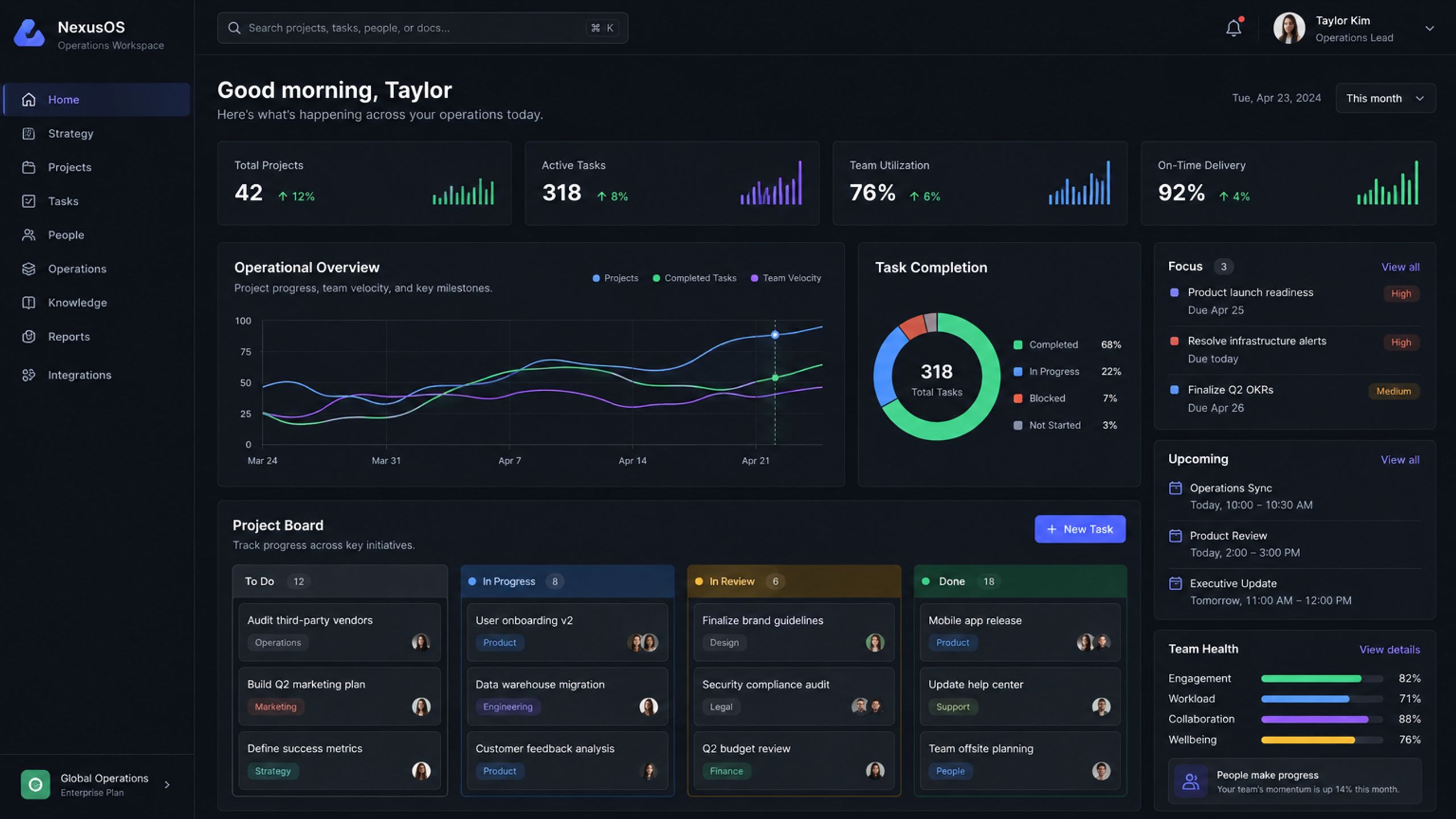Viewport: 1456px width, 819px height.
Task: Click Taylor Kim profile avatar
Action: (x=1289, y=28)
